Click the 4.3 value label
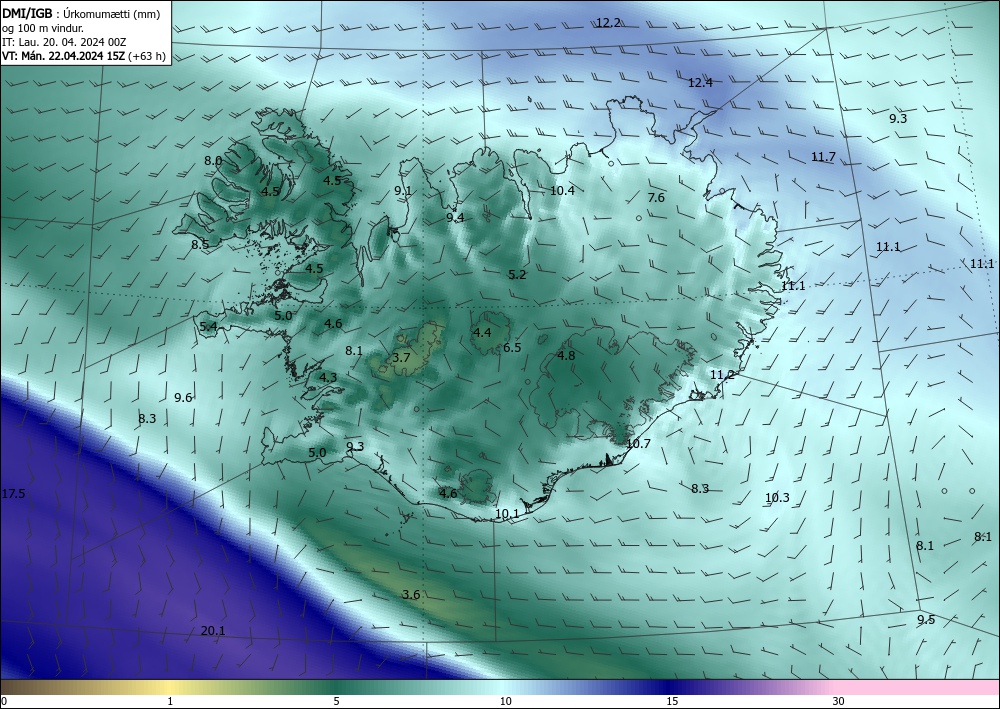The height and width of the screenshot is (709, 1000). pyautogui.click(x=328, y=377)
